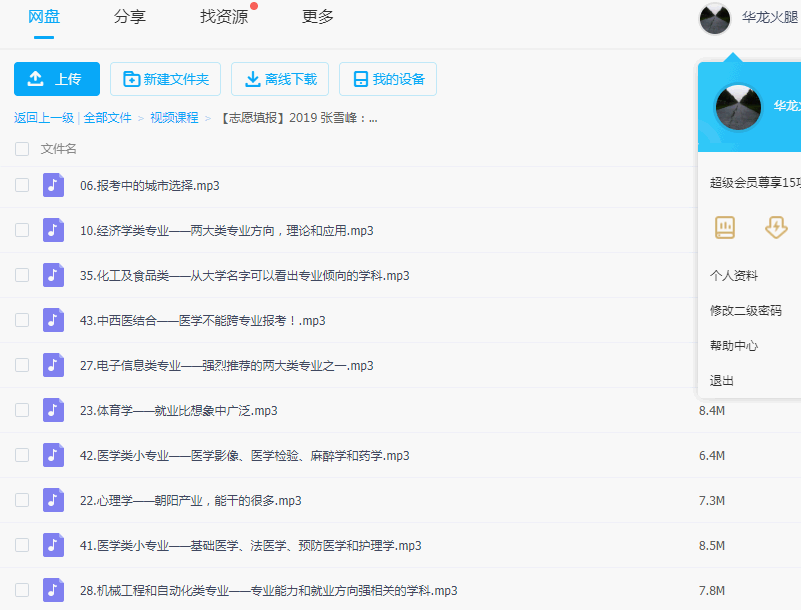Open the large avatar in the blue profile card
The image size is (801, 610).
point(738,107)
